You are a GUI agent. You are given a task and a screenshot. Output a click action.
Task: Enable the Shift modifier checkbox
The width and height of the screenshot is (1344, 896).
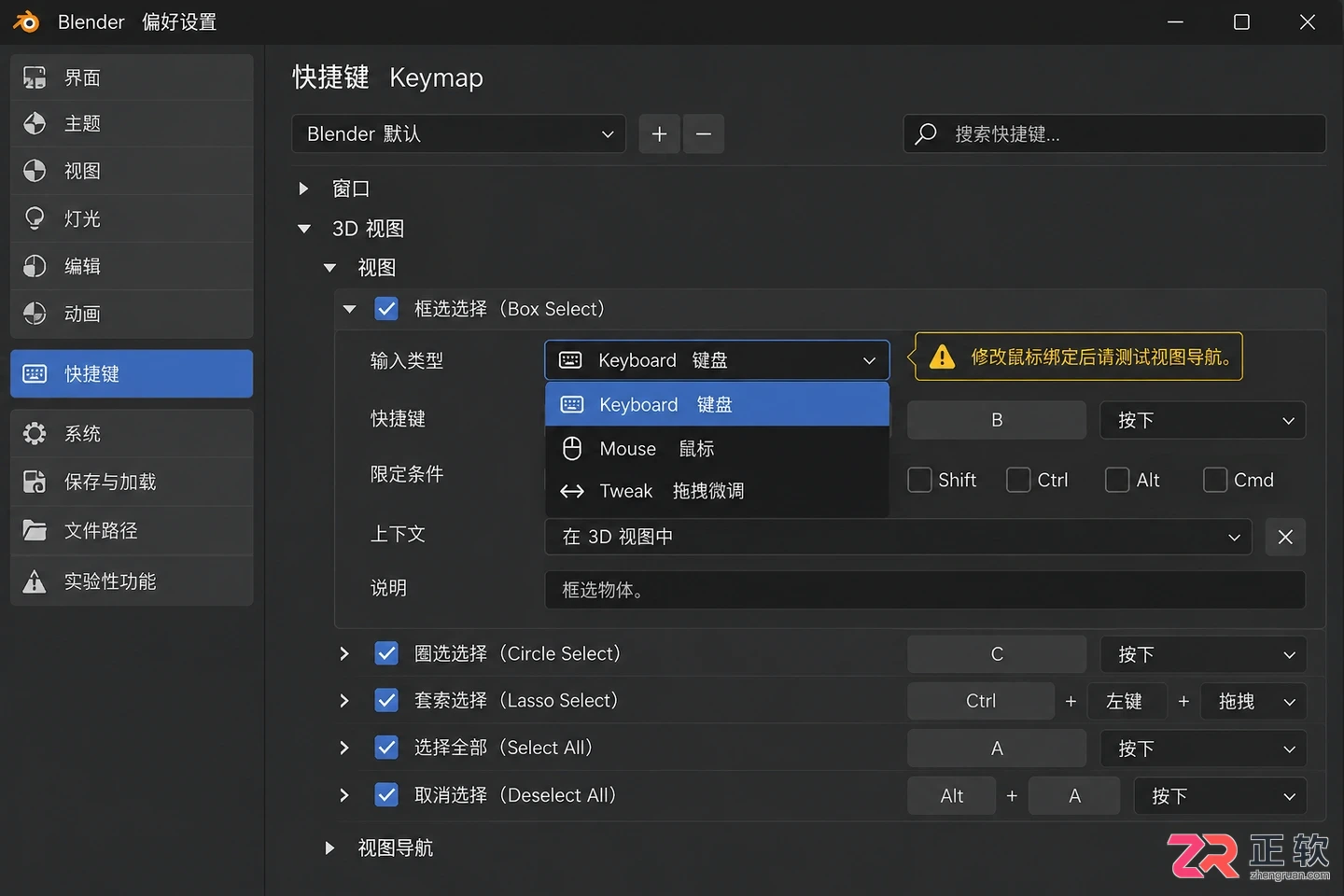(919, 480)
